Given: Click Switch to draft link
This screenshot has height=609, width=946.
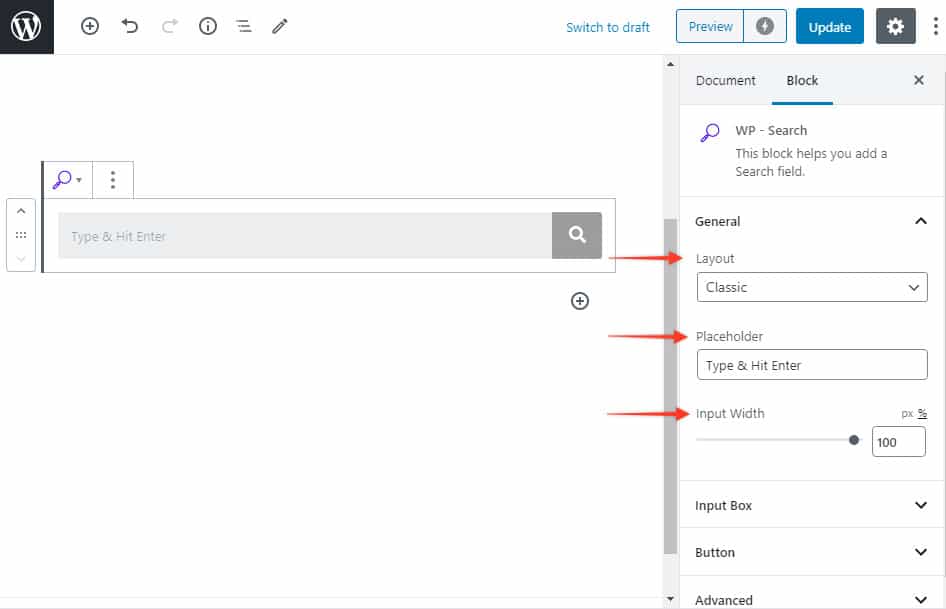Looking at the screenshot, I should pos(608,27).
